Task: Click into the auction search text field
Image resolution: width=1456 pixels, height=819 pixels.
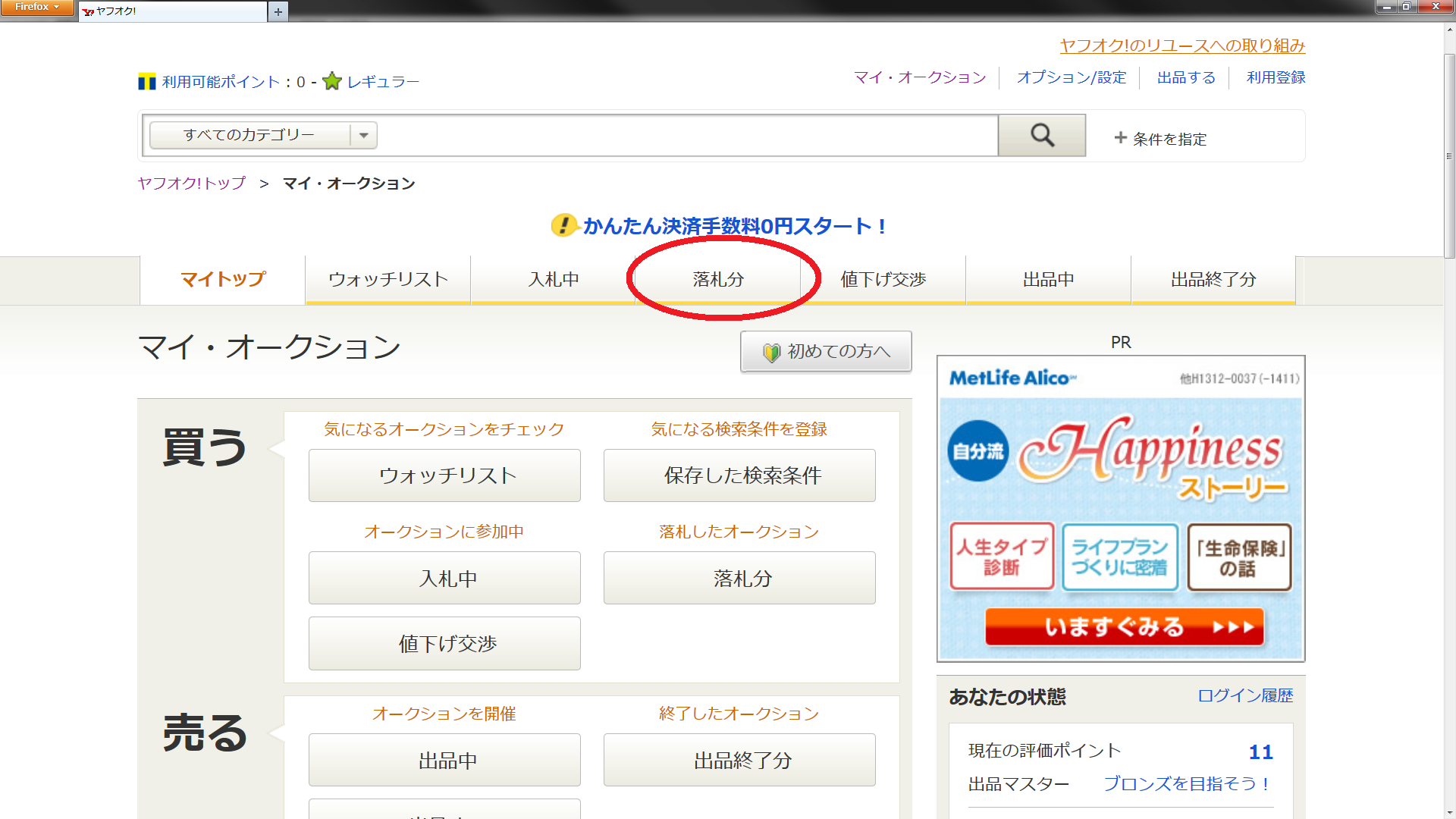Action: click(687, 136)
